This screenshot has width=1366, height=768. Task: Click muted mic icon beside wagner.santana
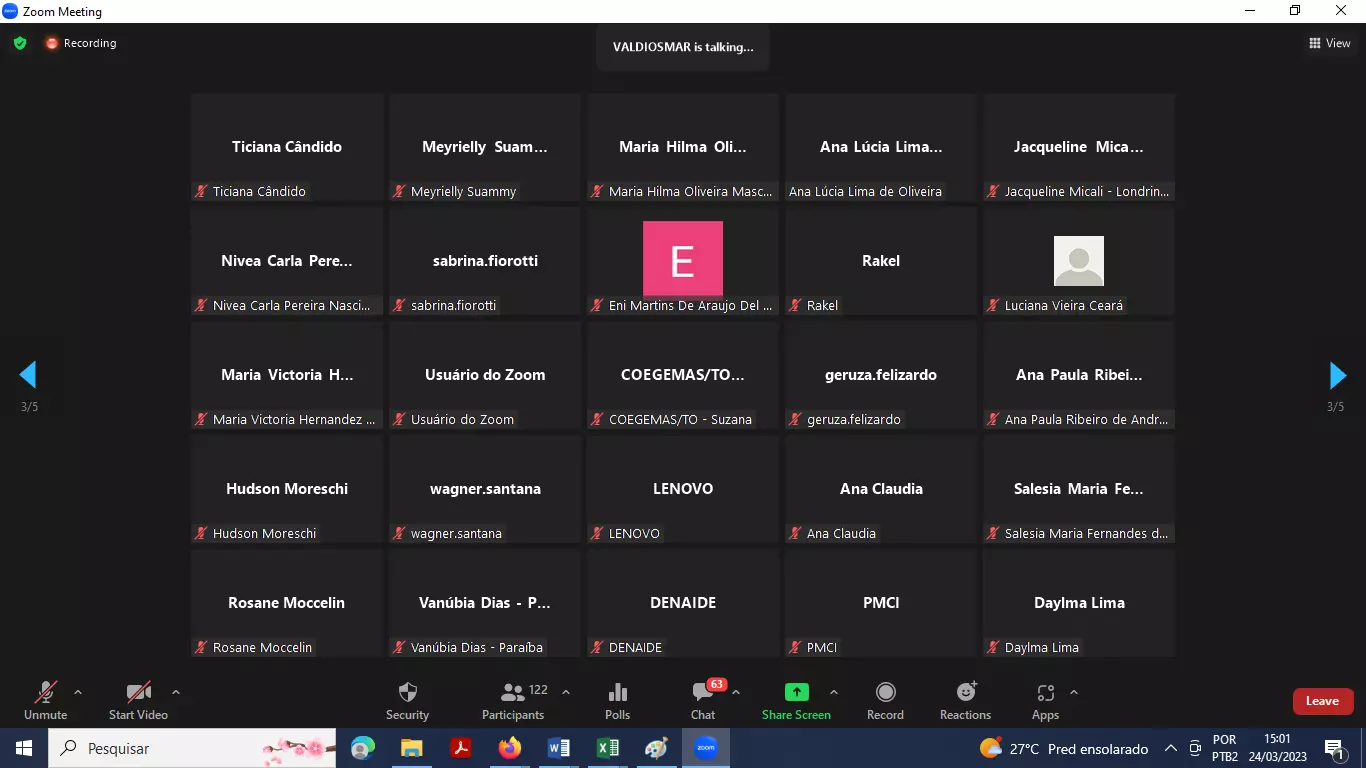point(400,533)
